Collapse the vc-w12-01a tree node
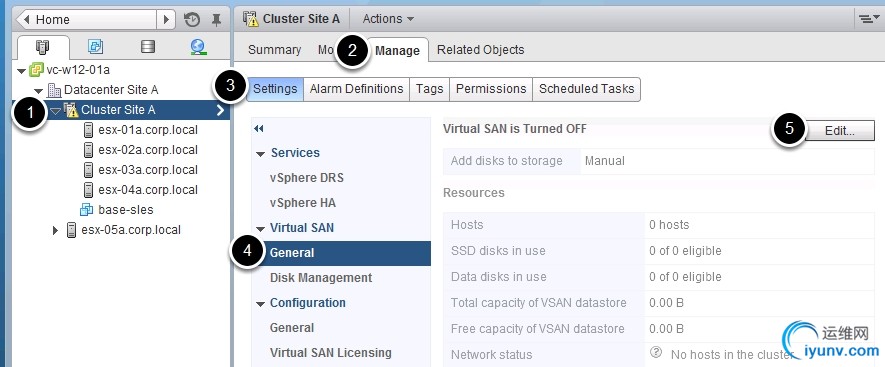 (21, 71)
